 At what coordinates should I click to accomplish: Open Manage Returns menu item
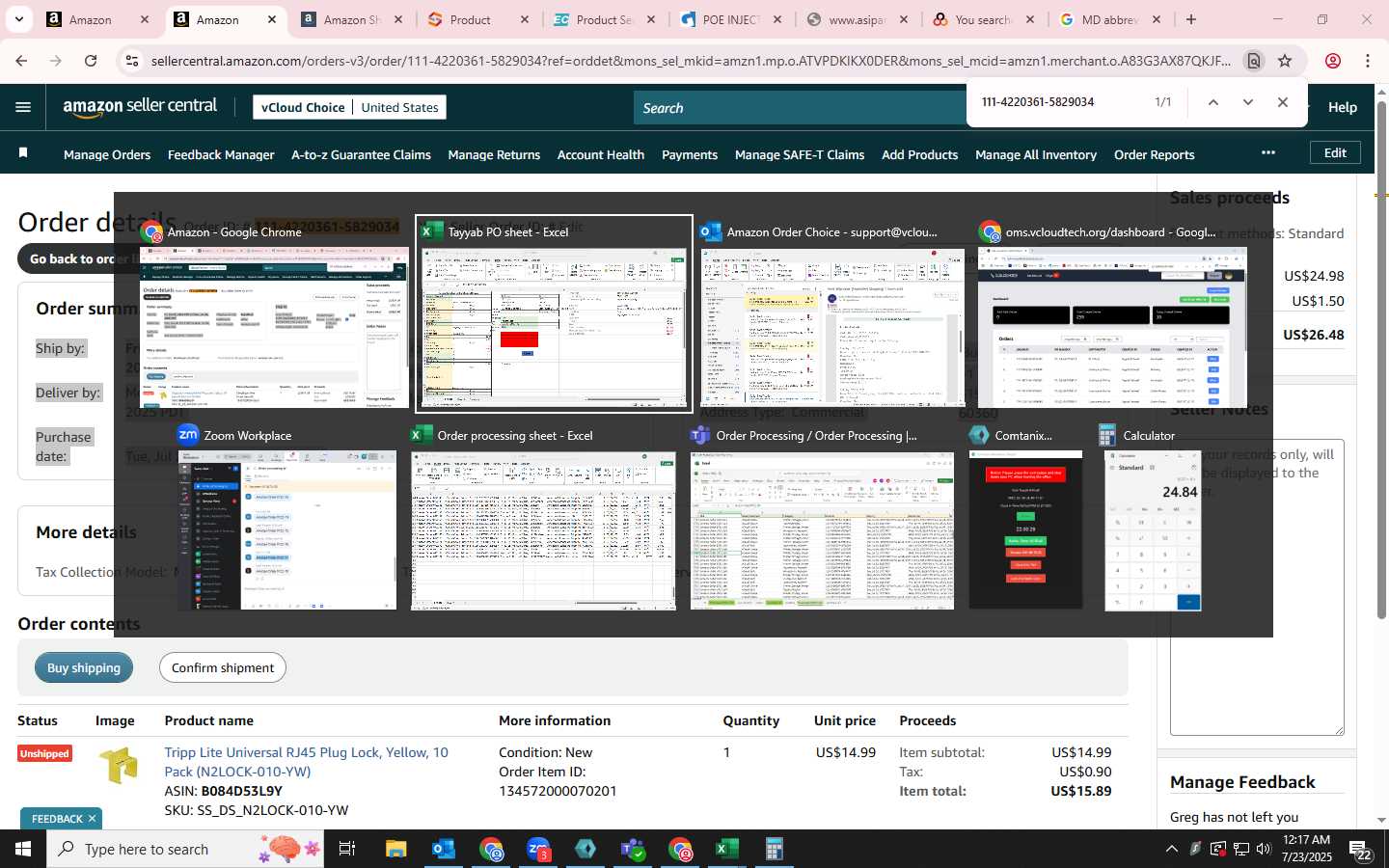click(x=494, y=154)
